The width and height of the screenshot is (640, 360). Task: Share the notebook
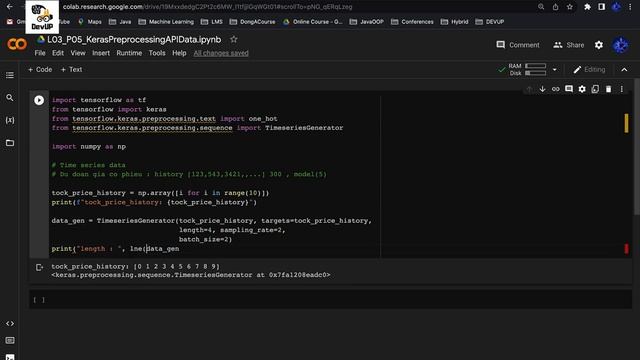tap(569, 45)
